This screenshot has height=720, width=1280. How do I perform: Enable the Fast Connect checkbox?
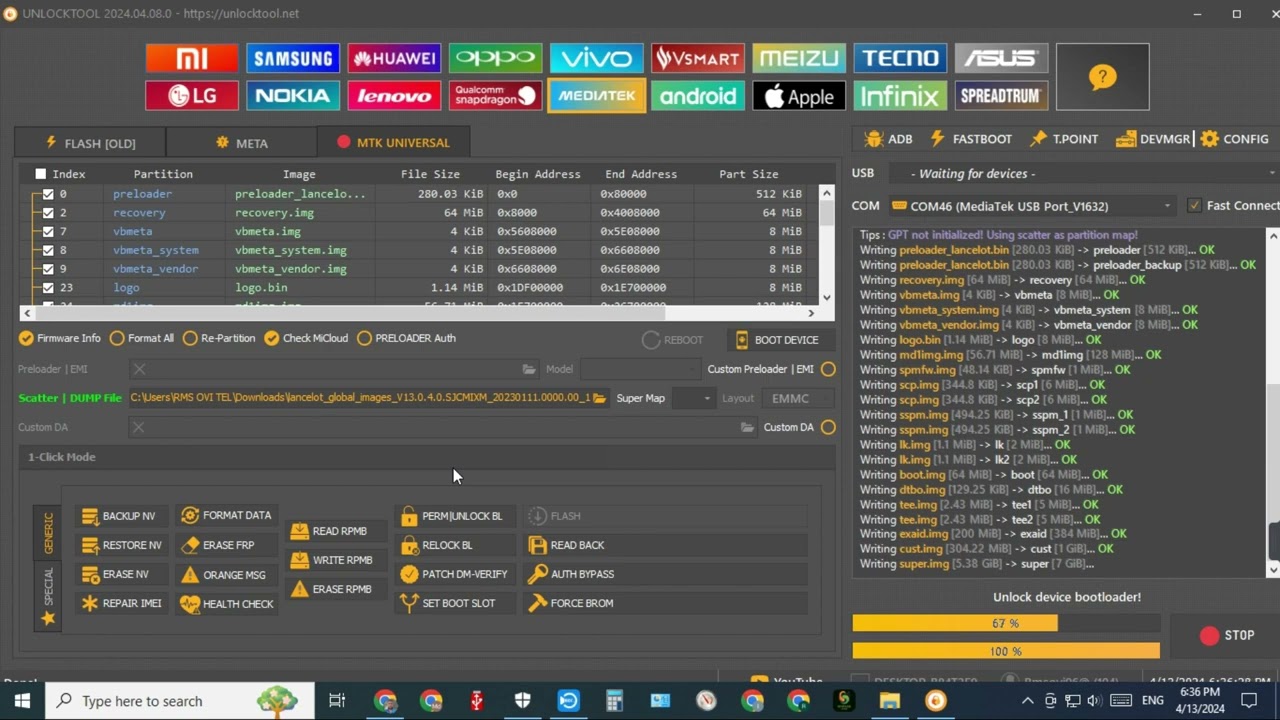[1194, 206]
